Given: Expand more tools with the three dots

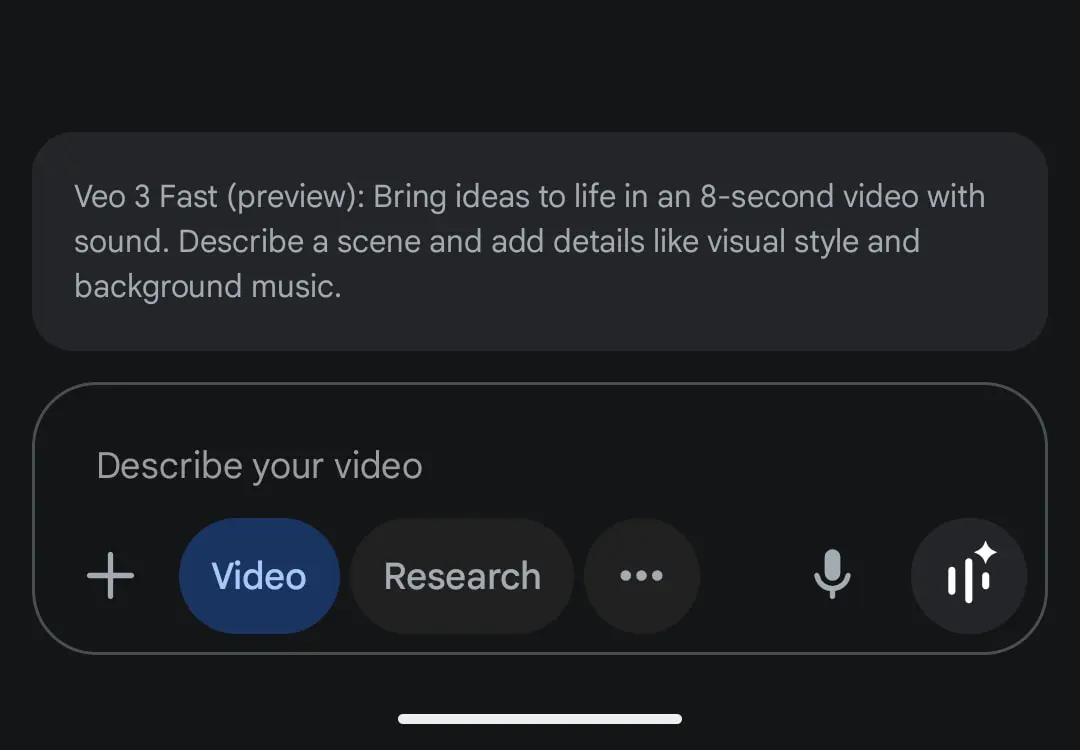Looking at the screenshot, I should coord(641,576).
